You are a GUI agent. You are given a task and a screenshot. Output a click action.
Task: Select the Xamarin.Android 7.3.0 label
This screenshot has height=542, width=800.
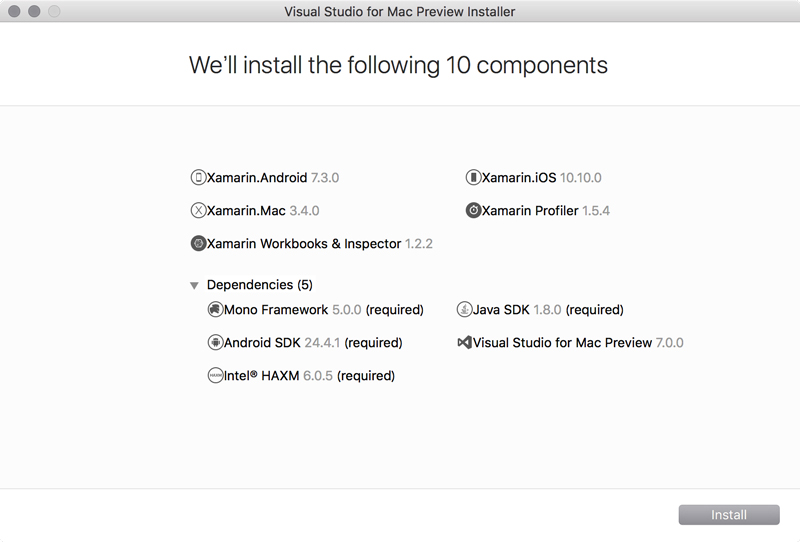273,178
